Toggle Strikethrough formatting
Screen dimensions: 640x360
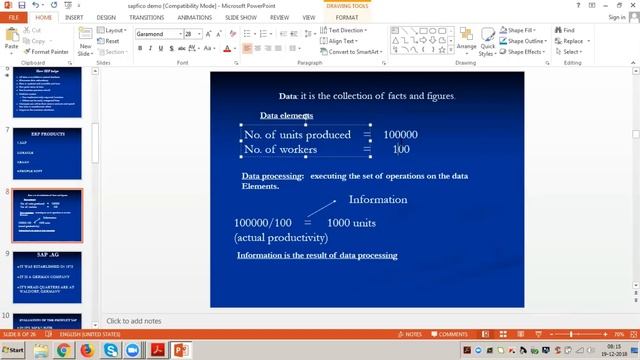tap(182, 48)
